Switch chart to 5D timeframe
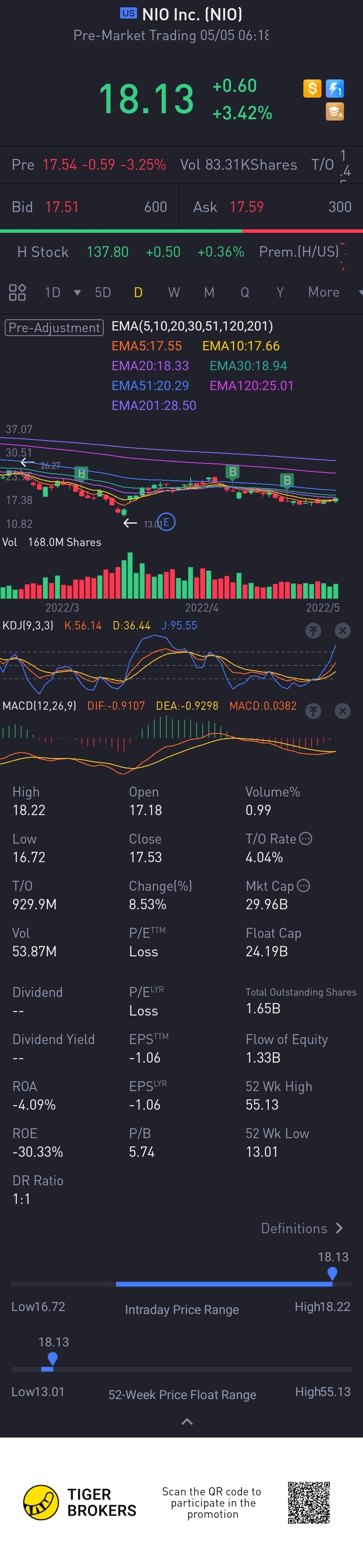This screenshot has height=1568, width=363. [103, 293]
